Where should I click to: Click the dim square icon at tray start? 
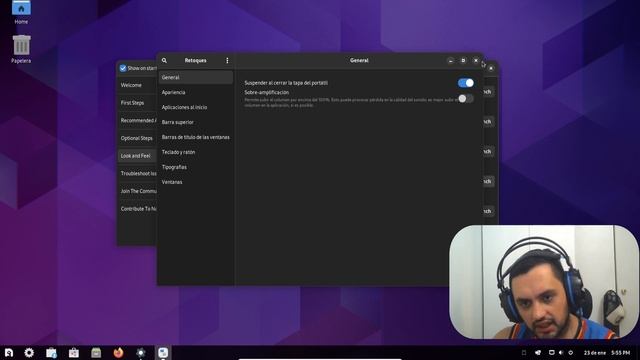coord(524,353)
